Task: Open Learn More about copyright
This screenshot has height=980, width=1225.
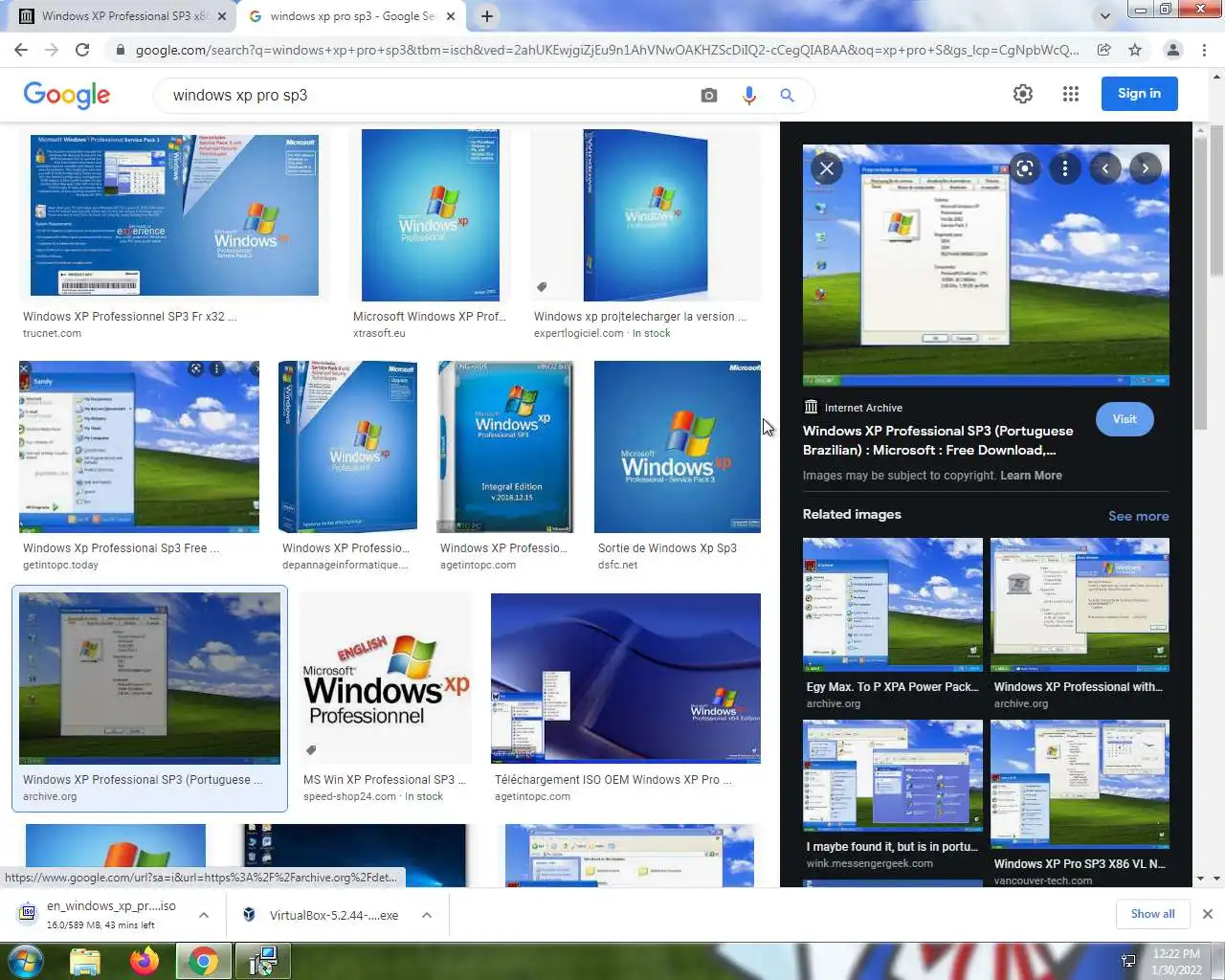Action: (1031, 476)
